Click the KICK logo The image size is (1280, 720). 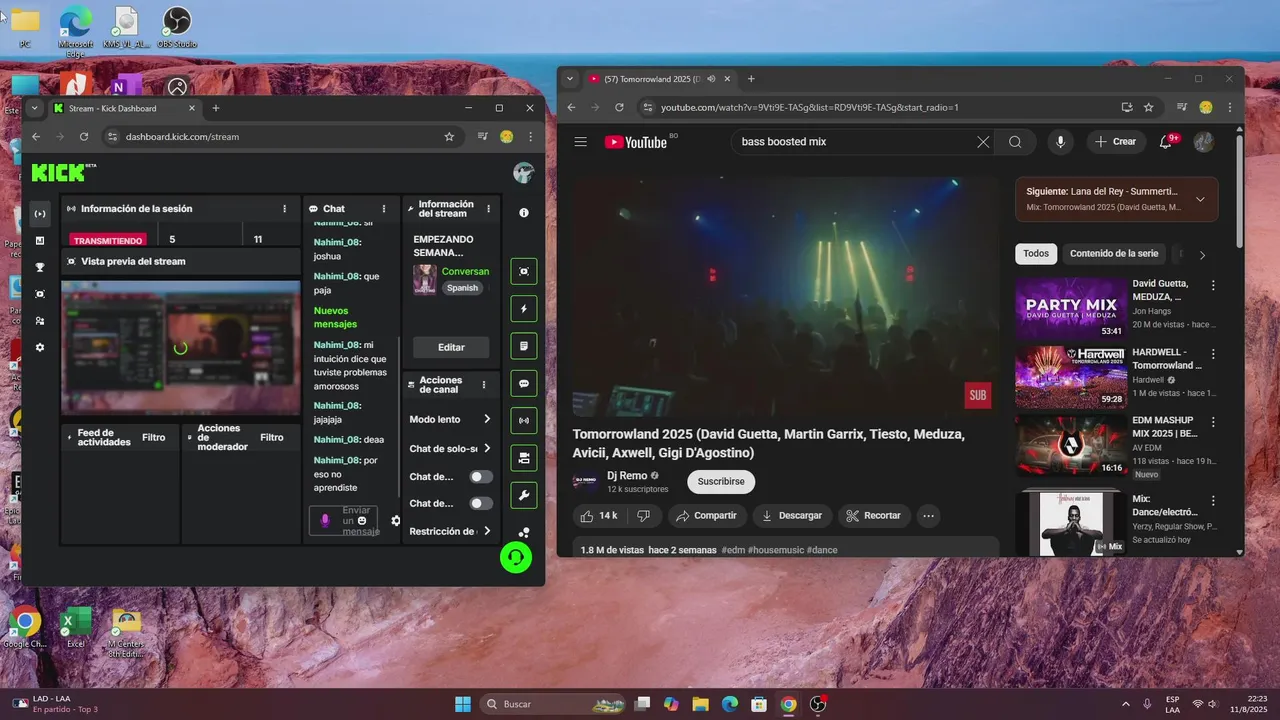click(x=59, y=173)
